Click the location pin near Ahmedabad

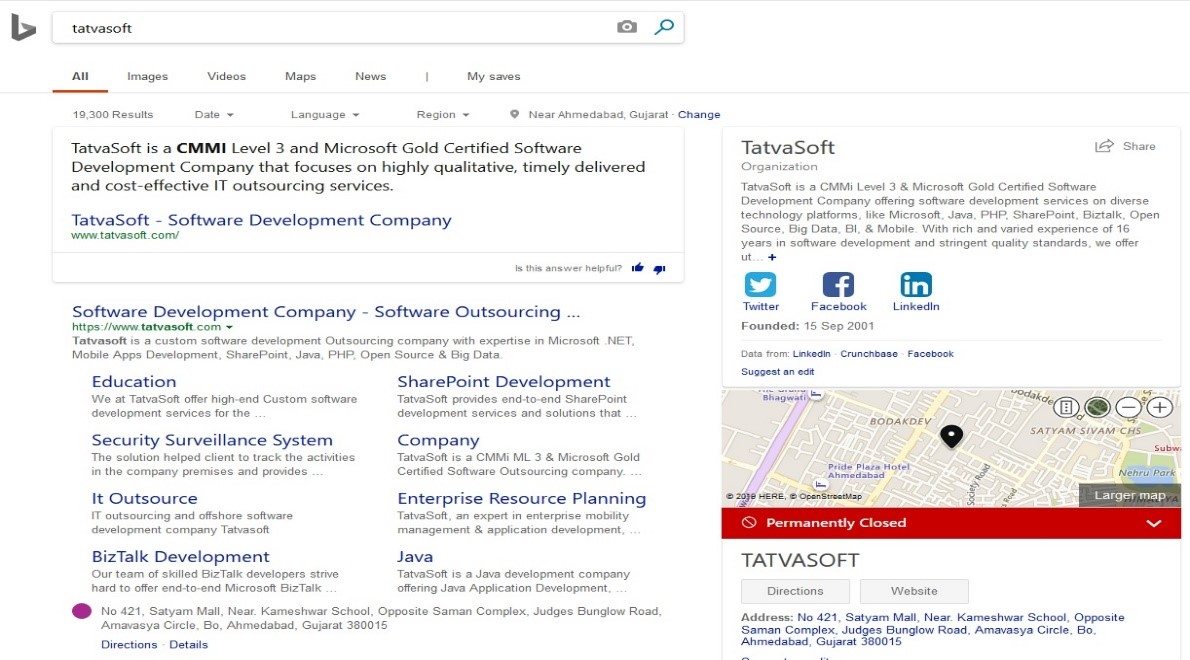click(515, 115)
